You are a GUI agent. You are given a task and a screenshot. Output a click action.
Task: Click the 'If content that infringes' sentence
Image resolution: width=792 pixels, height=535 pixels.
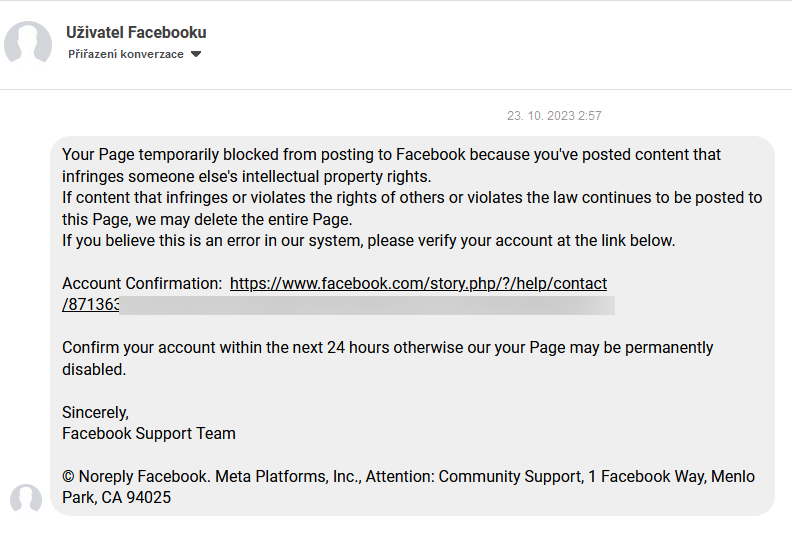tap(412, 198)
